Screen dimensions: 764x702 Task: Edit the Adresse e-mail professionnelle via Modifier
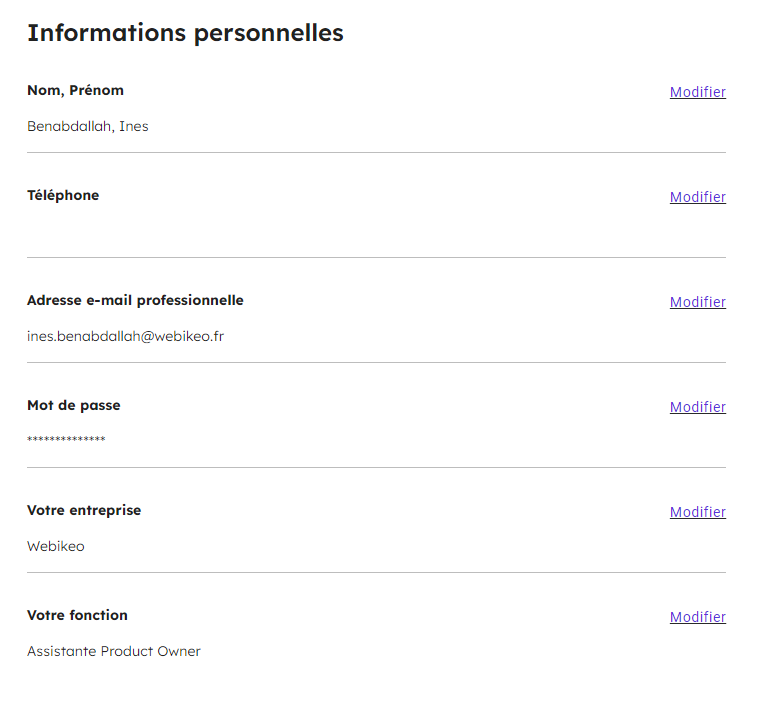tap(697, 302)
